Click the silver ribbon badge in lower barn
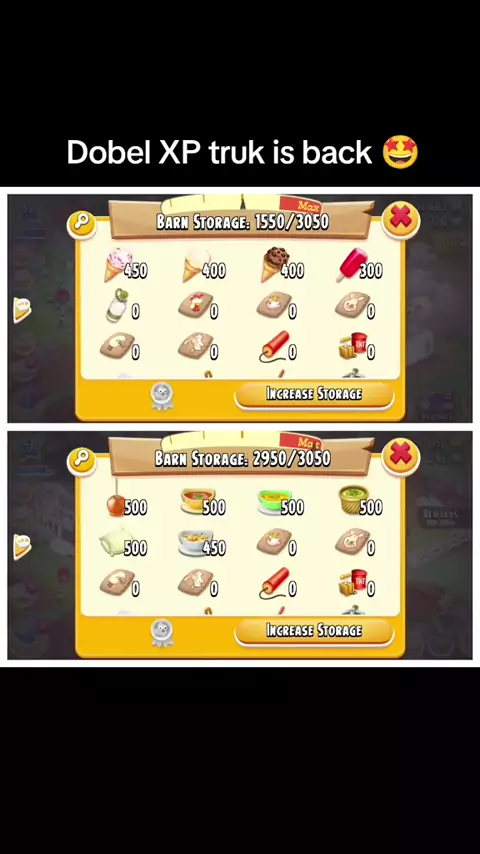This screenshot has width=480, height=854. pyautogui.click(x=162, y=633)
